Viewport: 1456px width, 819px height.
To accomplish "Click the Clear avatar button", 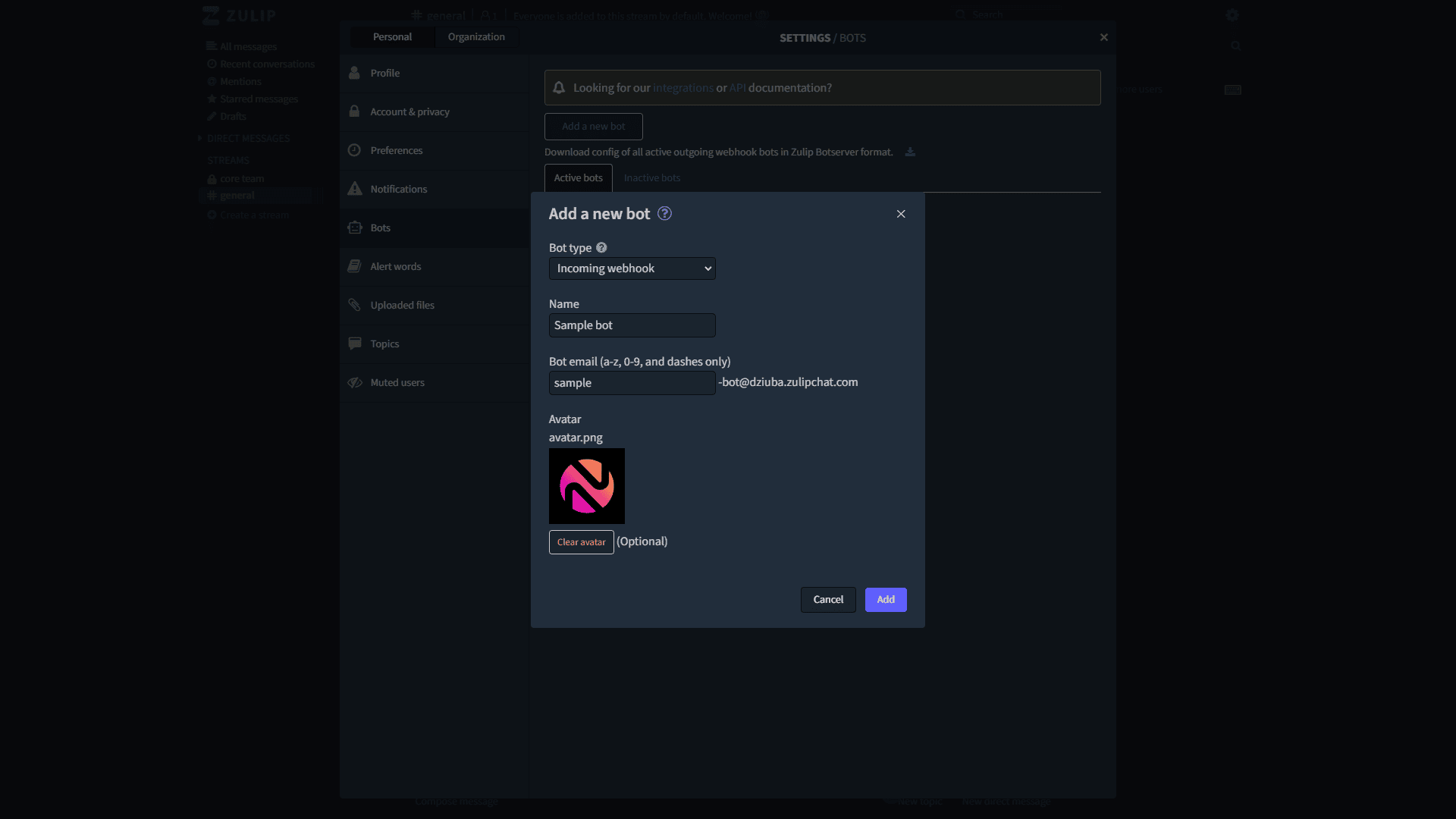I will point(581,542).
